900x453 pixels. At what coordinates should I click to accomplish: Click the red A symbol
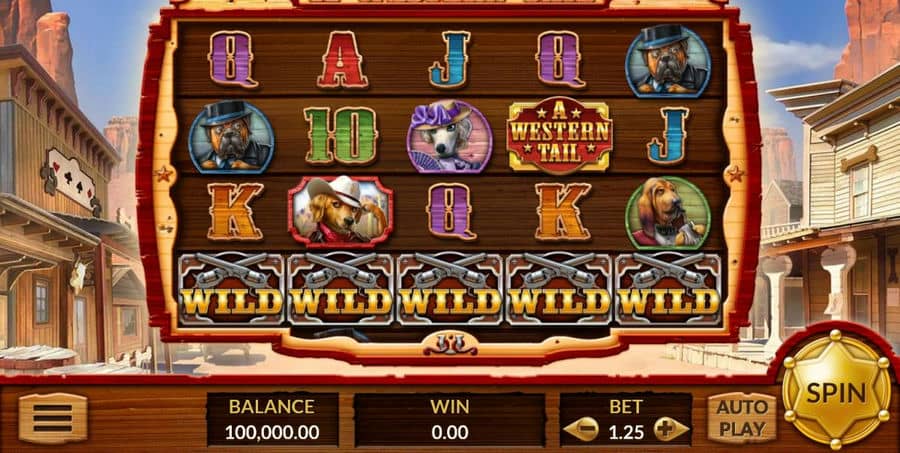pyautogui.click(x=342, y=60)
